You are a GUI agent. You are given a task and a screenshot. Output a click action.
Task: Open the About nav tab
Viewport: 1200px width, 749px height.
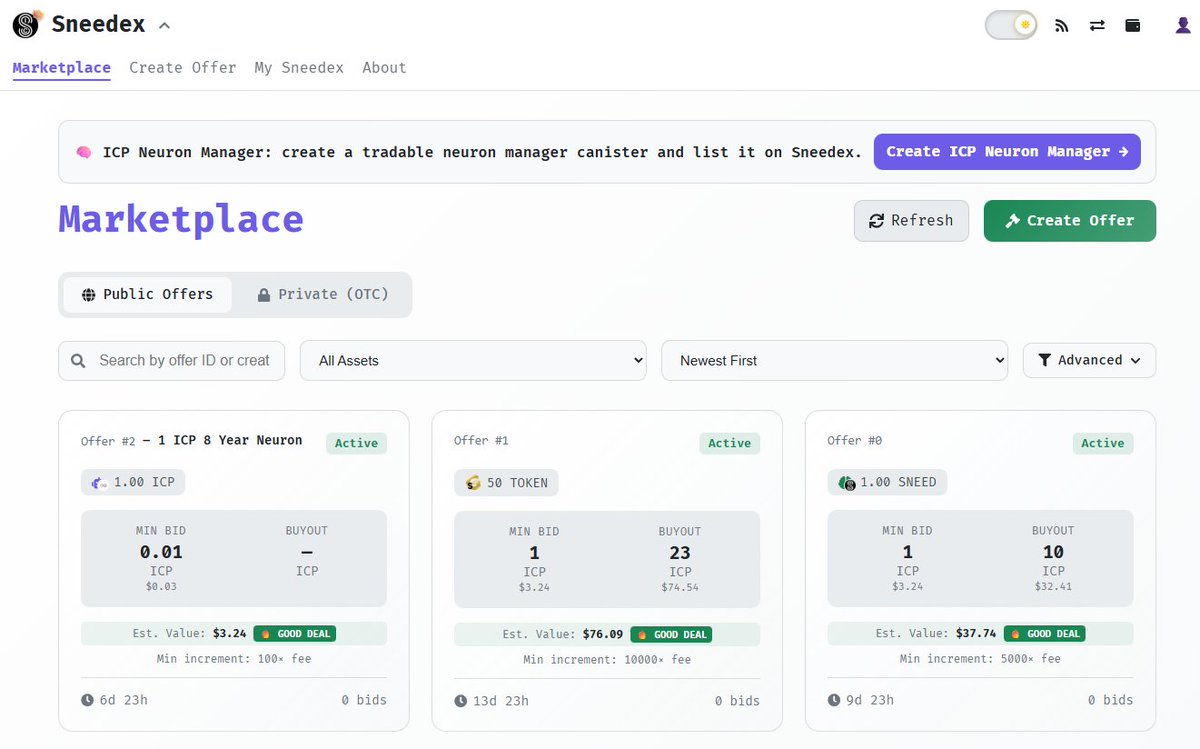(x=384, y=68)
